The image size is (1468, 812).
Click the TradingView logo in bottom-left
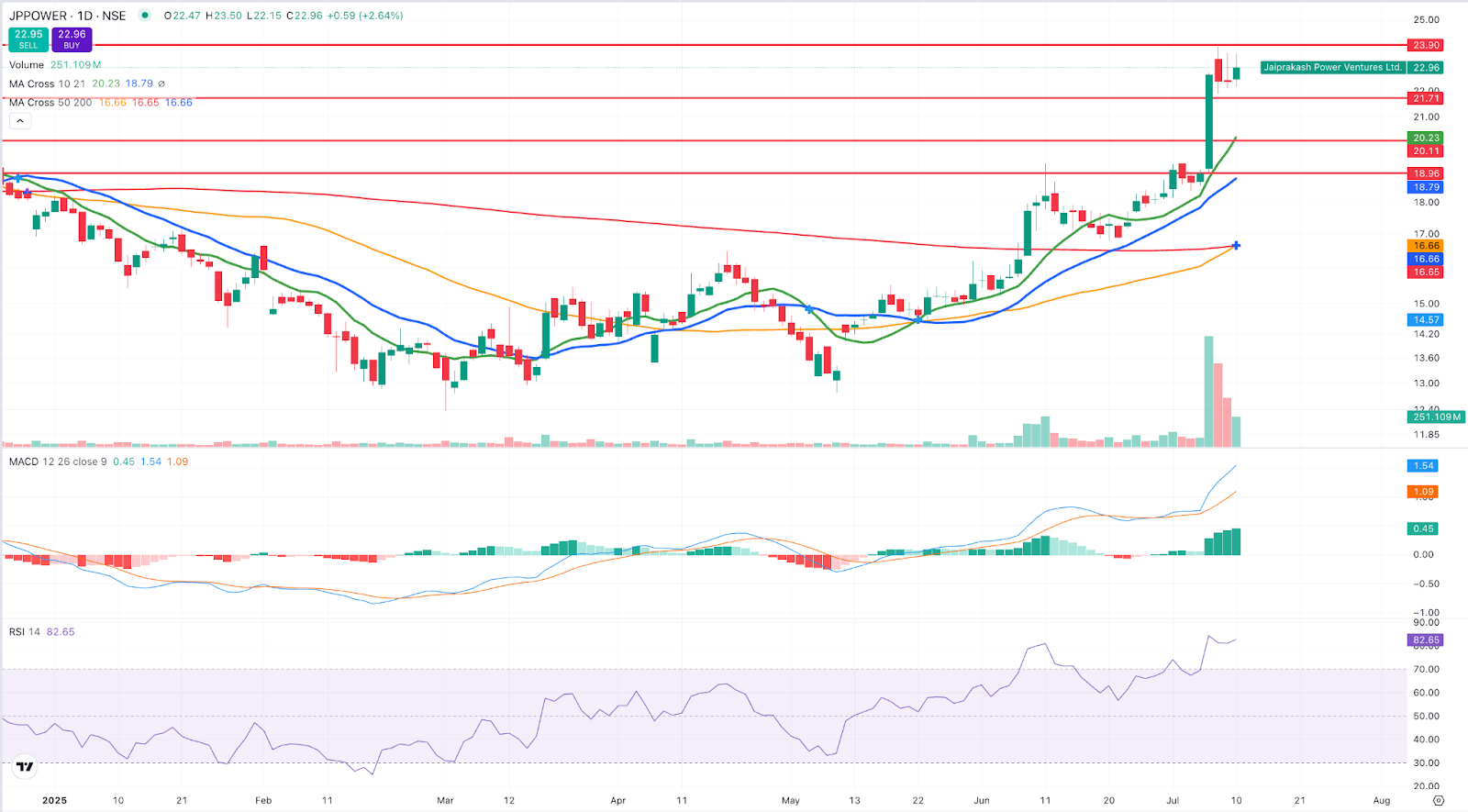pos(25,766)
